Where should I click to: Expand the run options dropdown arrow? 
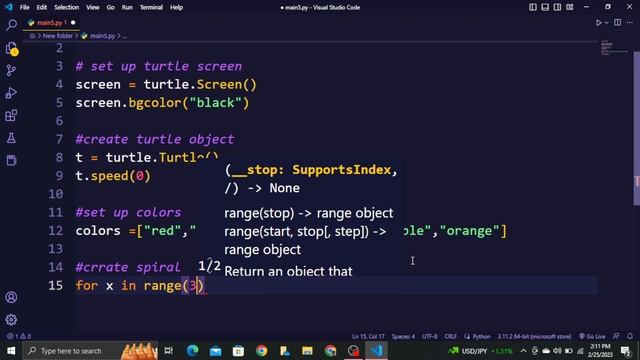click(x=607, y=23)
